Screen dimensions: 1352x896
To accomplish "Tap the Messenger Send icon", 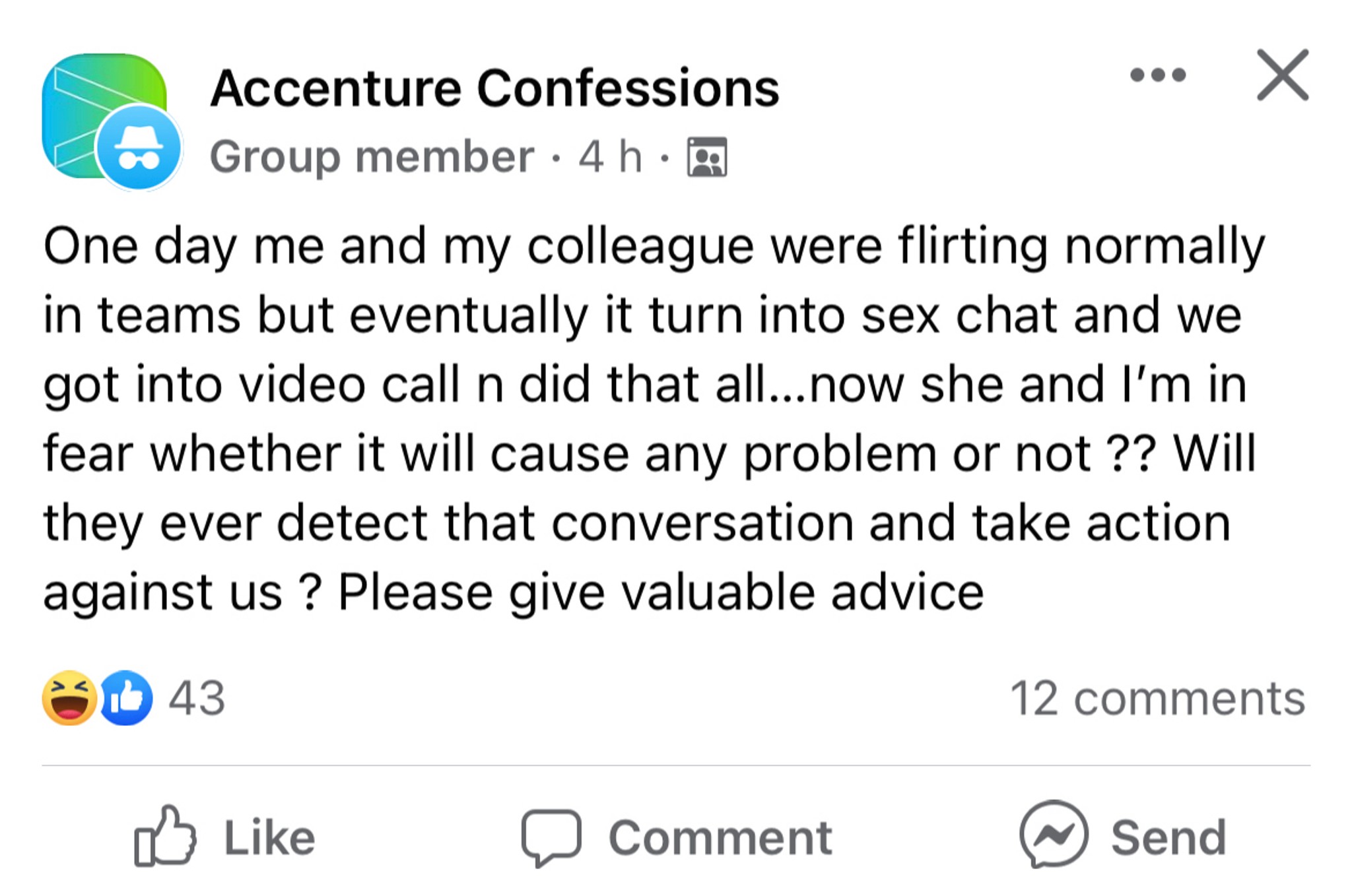I will (1054, 834).
